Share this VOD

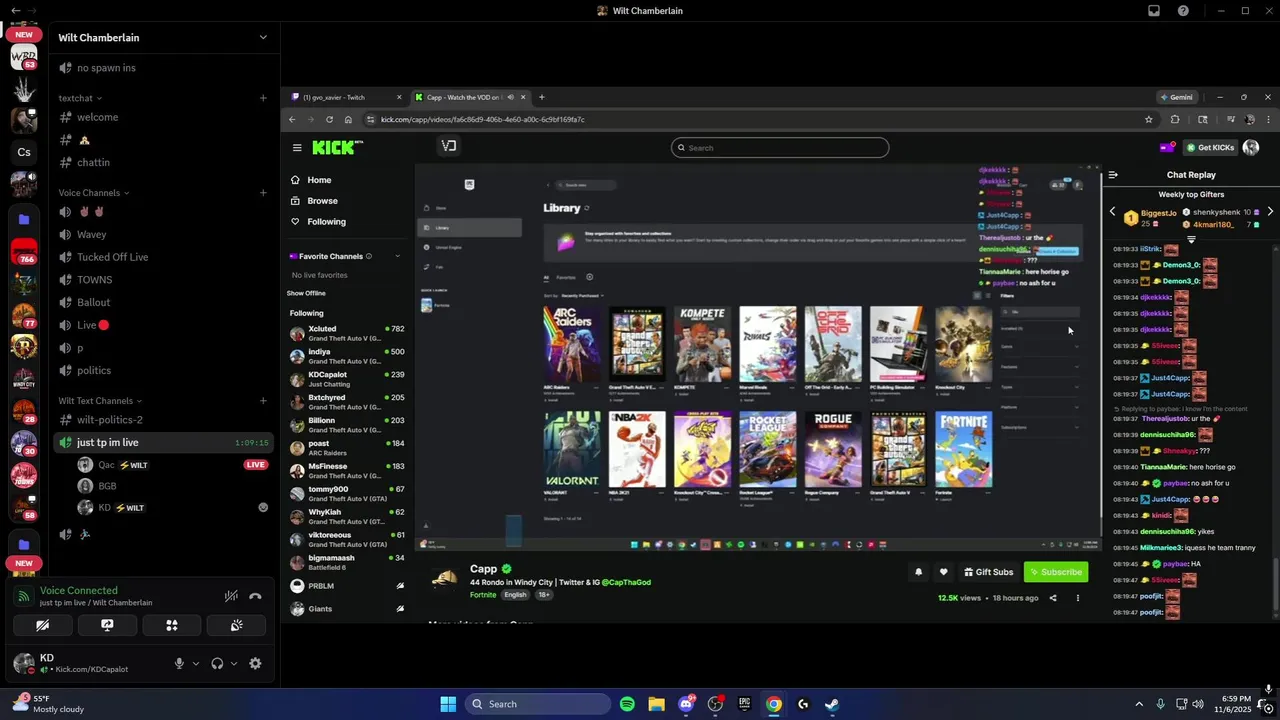pyautogui.click(x=1052, y=598)
